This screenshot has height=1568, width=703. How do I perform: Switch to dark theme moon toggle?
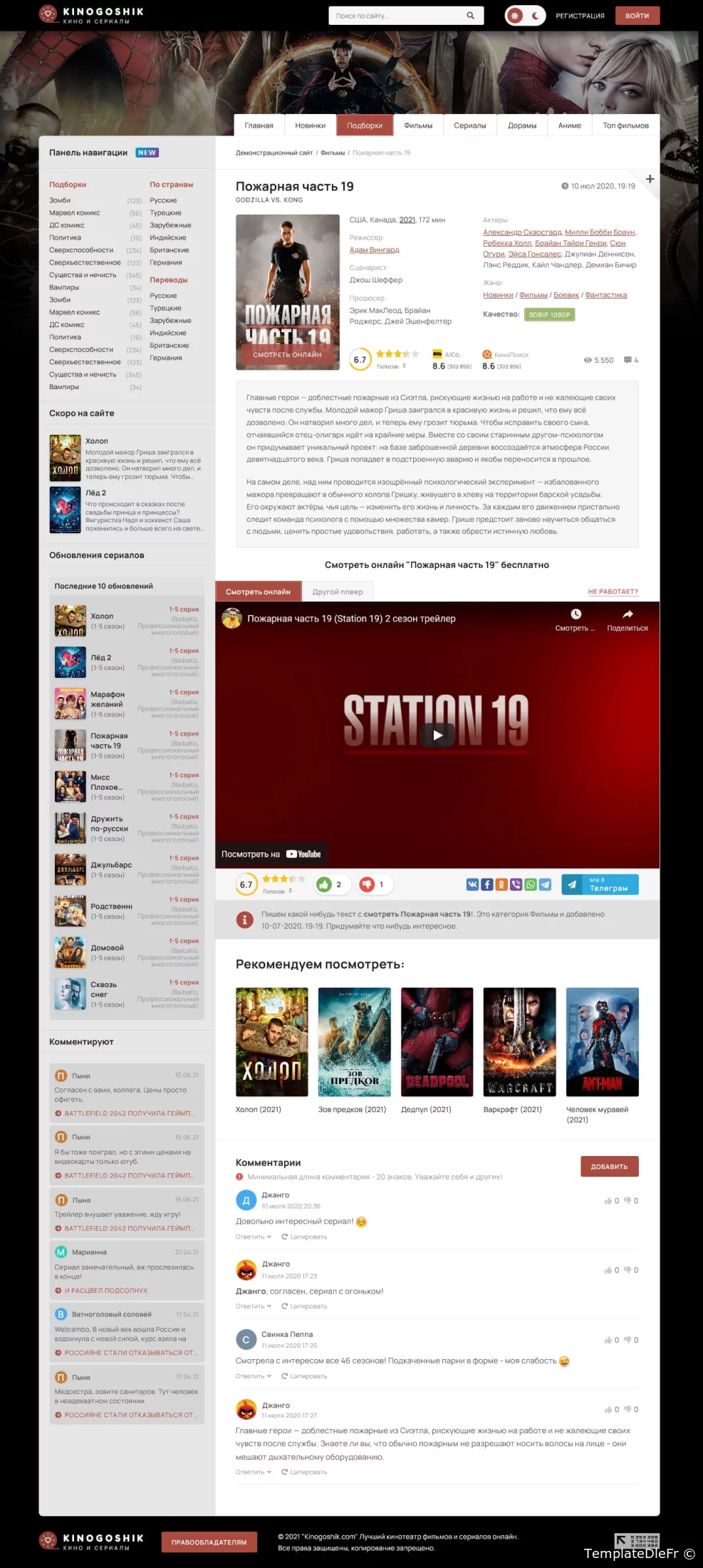pyautogui.click(x=535, y=16)
